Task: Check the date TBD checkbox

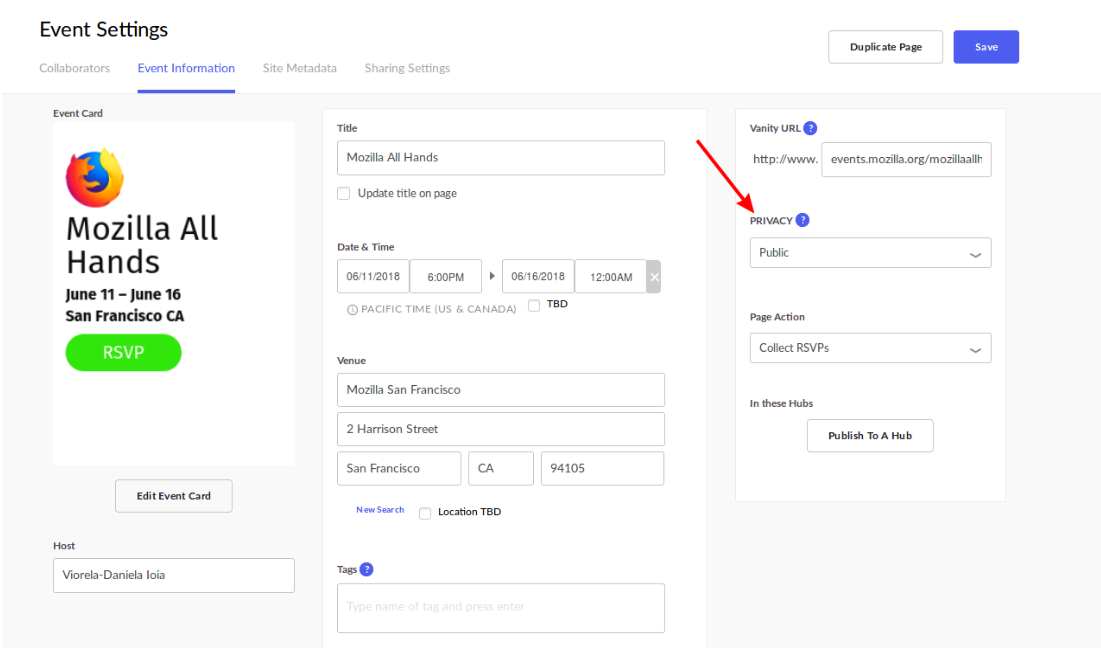Action: tap(534, 305)
